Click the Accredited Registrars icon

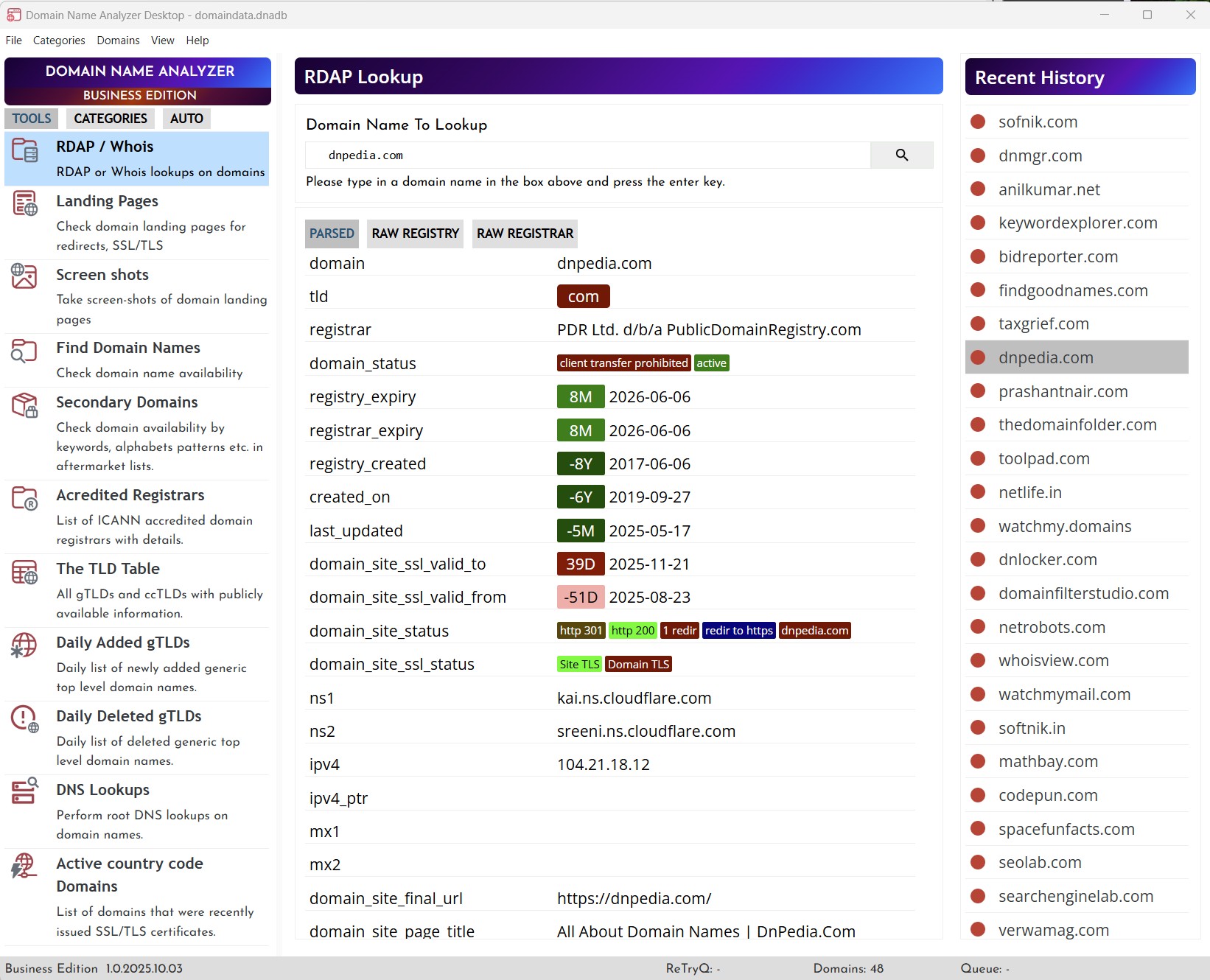[x=24, y=498]
